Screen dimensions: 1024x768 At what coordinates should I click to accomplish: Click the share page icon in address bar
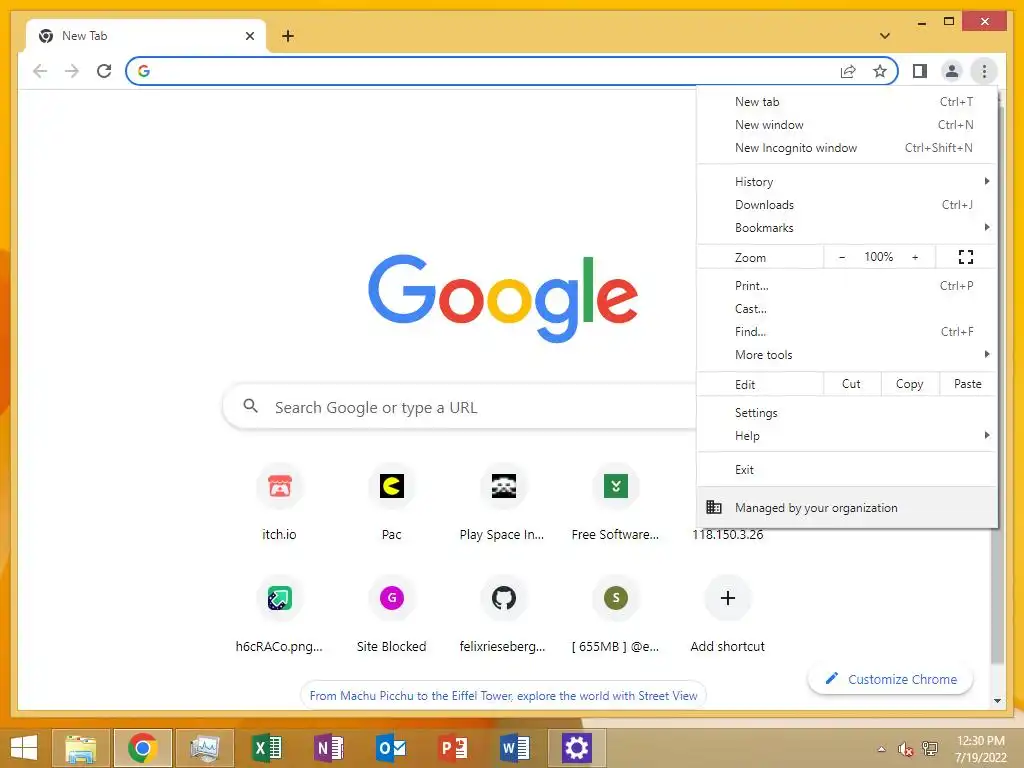848,71
